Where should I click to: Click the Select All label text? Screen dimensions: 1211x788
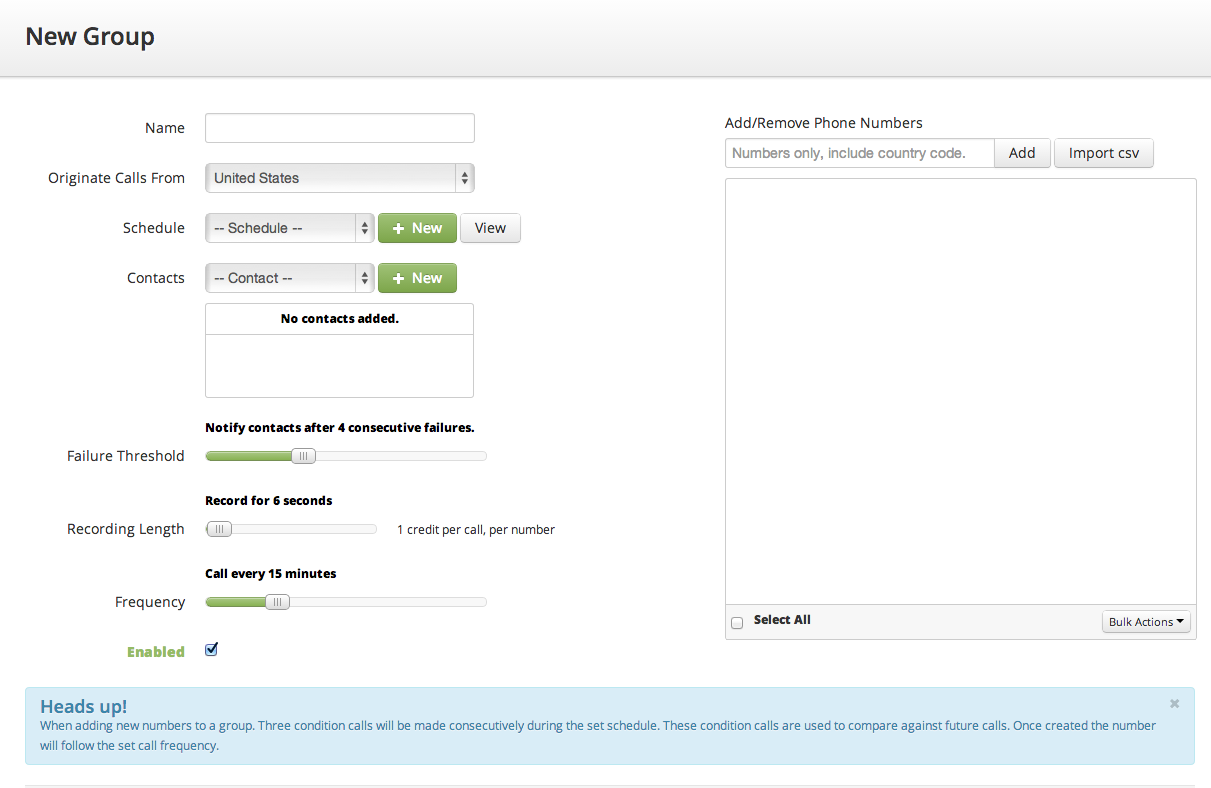(782, 620)
